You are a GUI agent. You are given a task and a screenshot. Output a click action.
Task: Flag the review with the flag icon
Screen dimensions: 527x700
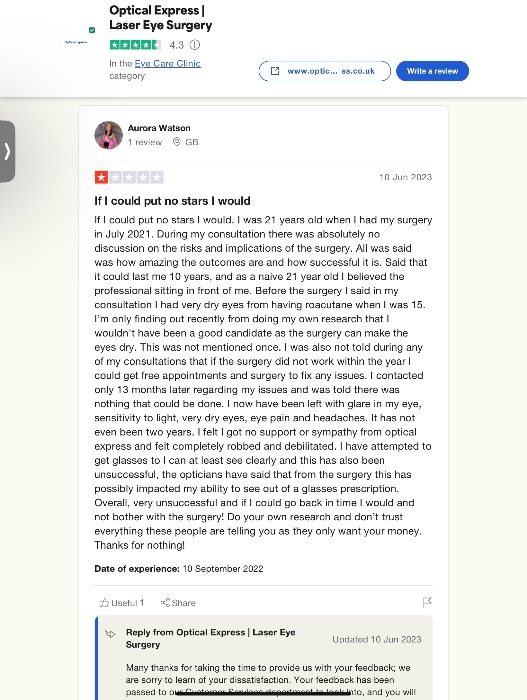click(427, 602)
